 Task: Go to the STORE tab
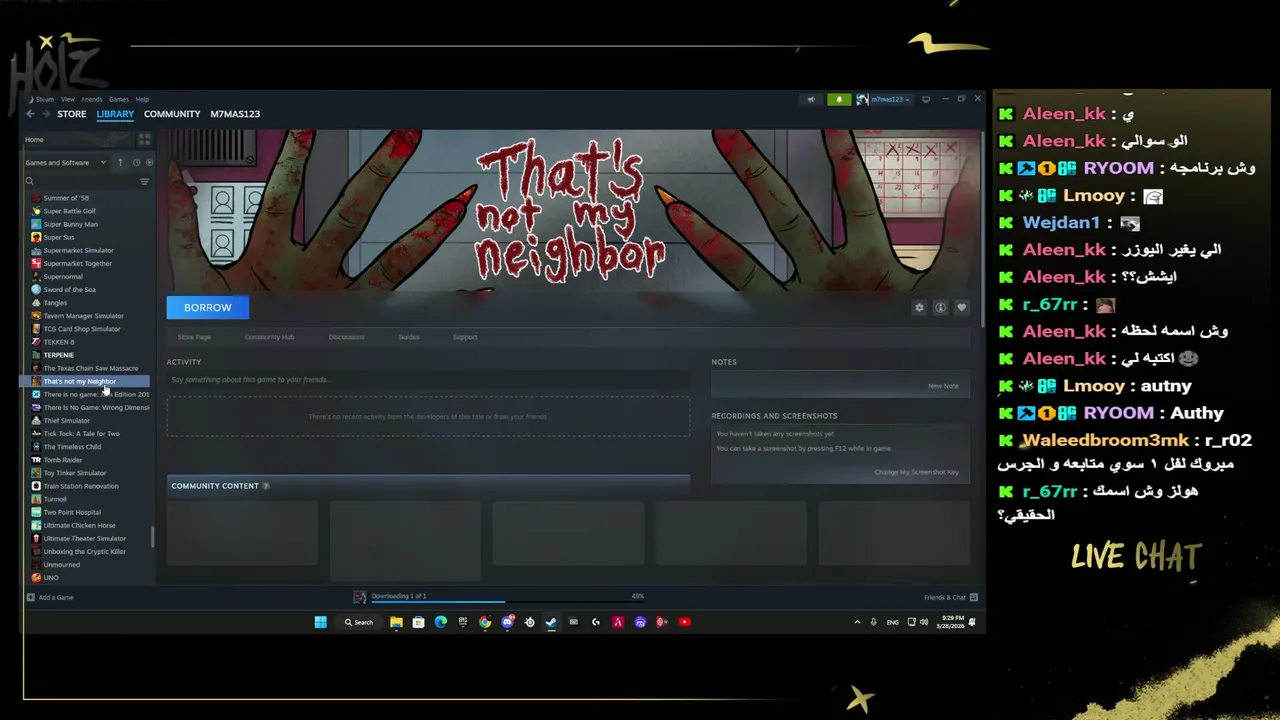coord(72,114)
